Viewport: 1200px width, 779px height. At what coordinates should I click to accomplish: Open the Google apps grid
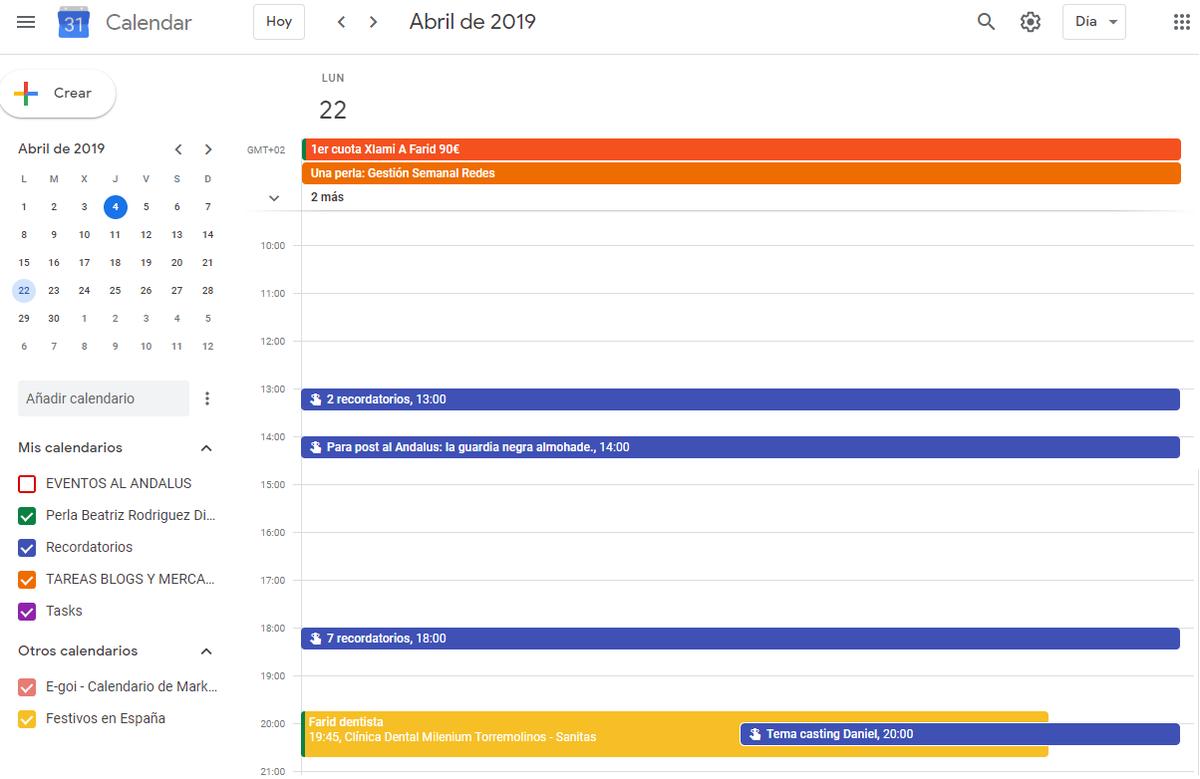pos(1181,22)
